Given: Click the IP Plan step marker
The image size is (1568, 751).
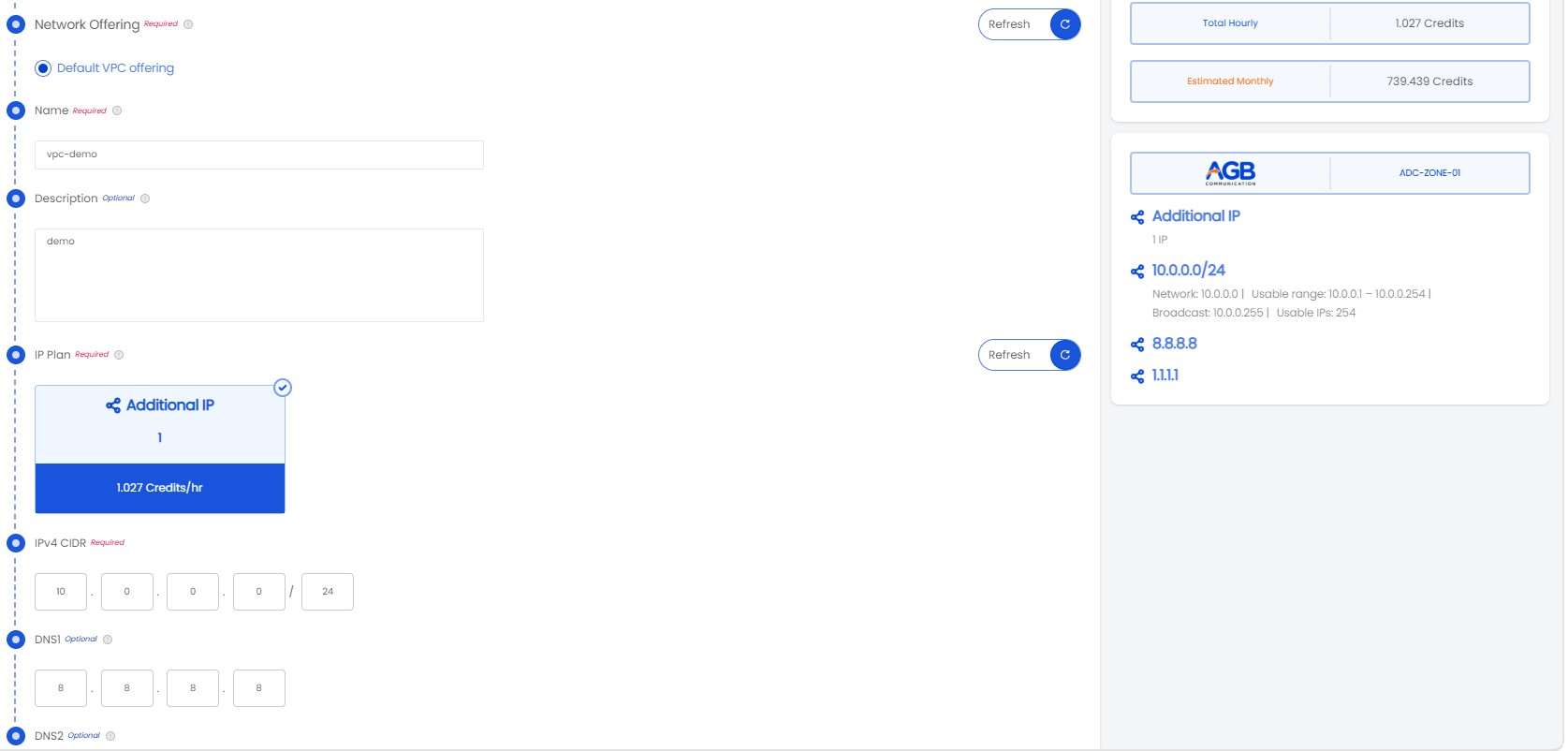Looking at the screenshot, I should pos(16,355).
